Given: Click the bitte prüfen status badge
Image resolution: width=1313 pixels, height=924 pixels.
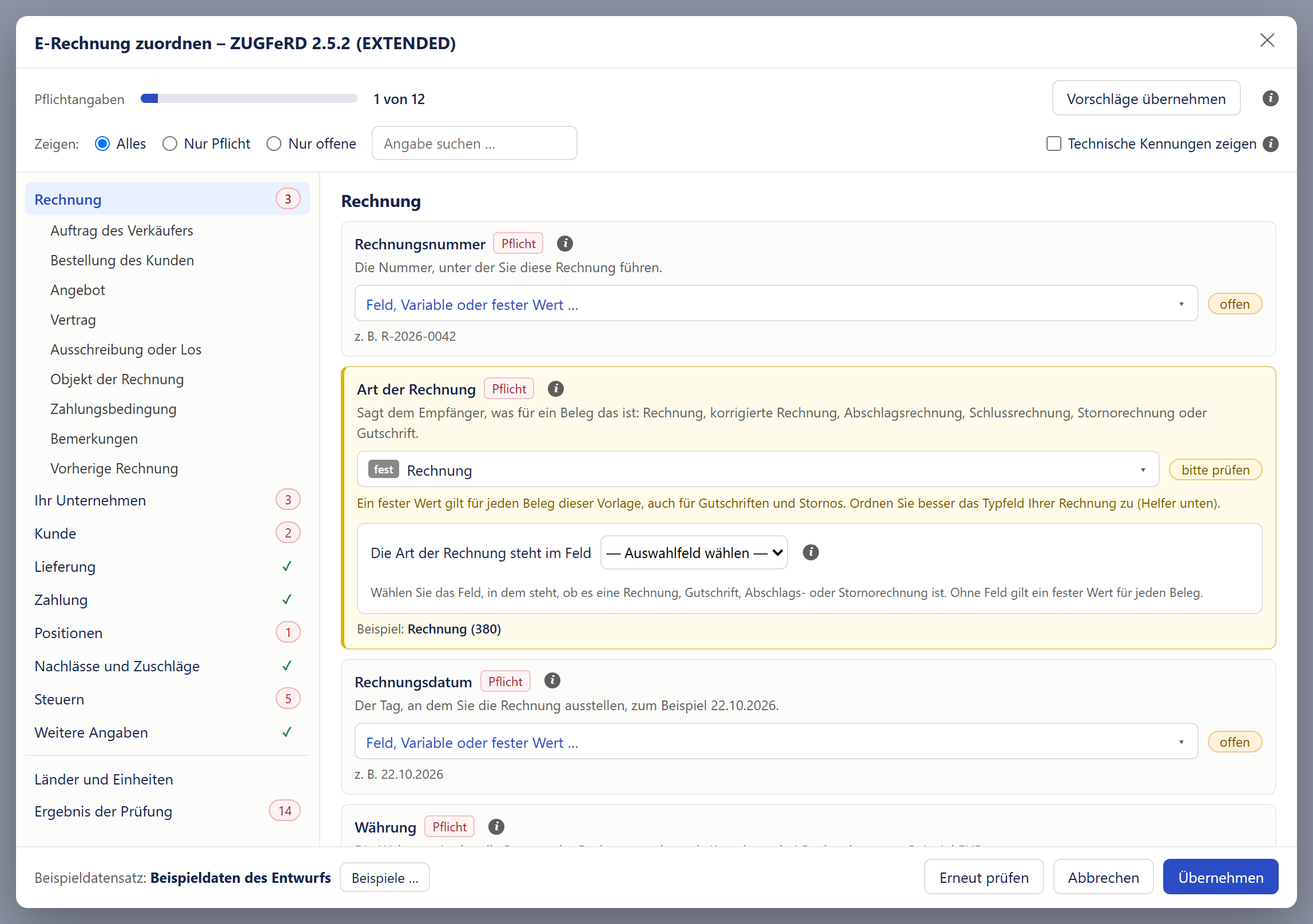Looking at the screenshot, I should coord(1215,469).
